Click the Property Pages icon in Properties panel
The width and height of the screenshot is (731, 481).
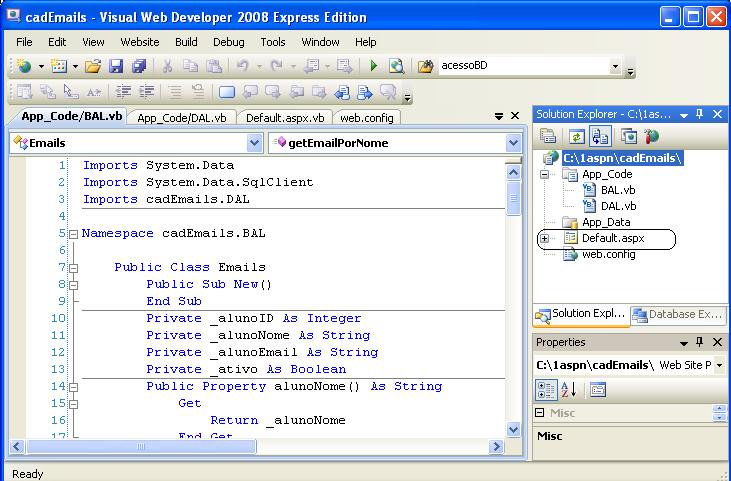(598, 390)
